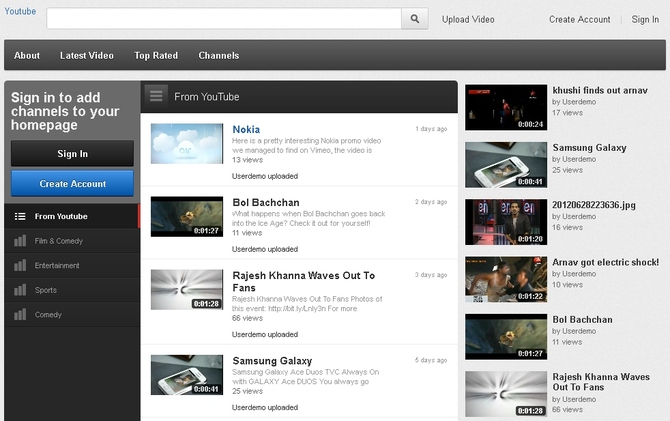The width and height of the screenshot is (670, 421).
Task: Open Rajesh Khanna thumbnail in right sidebar
Action: 506,394
